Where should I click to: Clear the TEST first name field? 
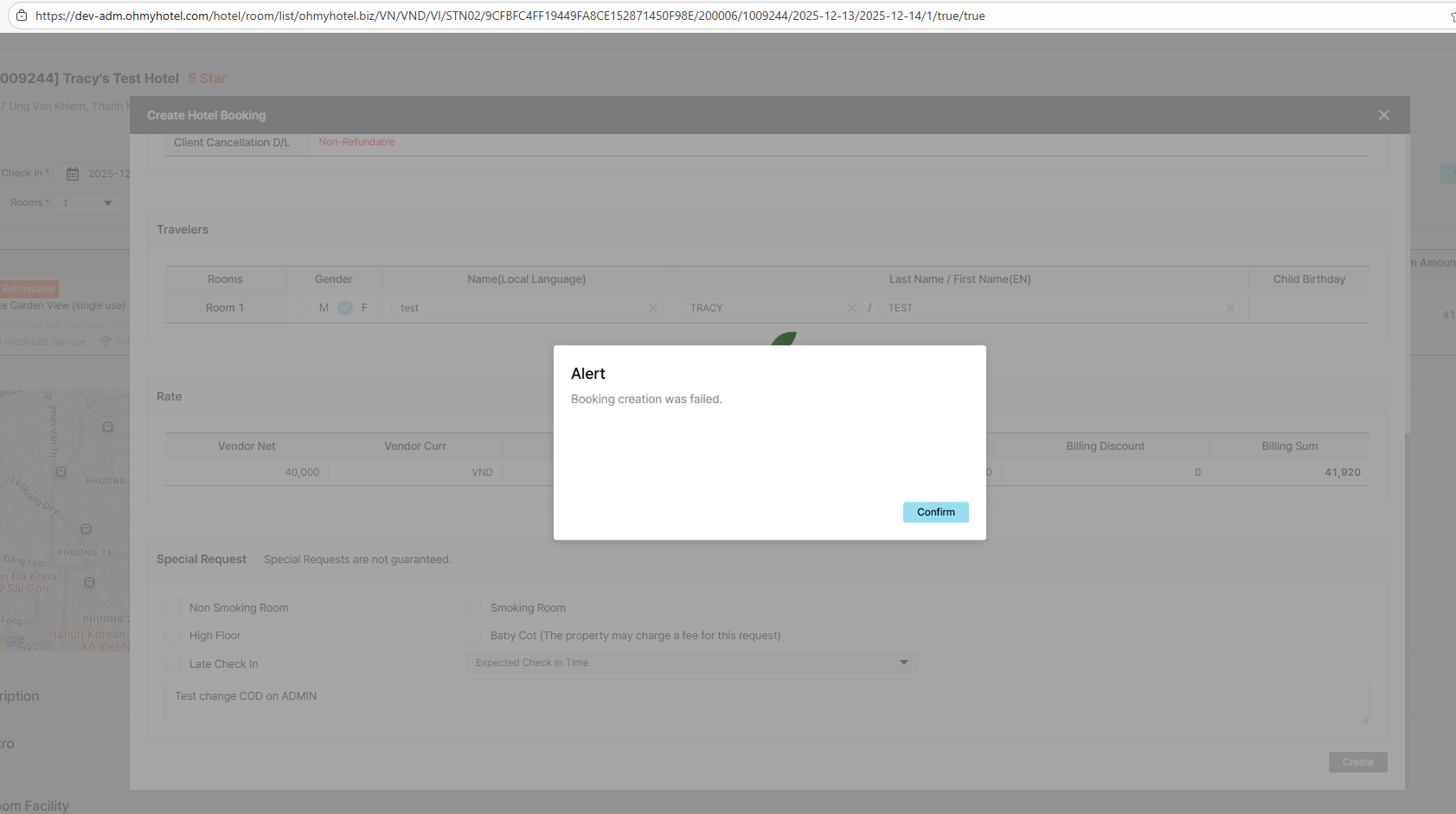(1229, 308)
